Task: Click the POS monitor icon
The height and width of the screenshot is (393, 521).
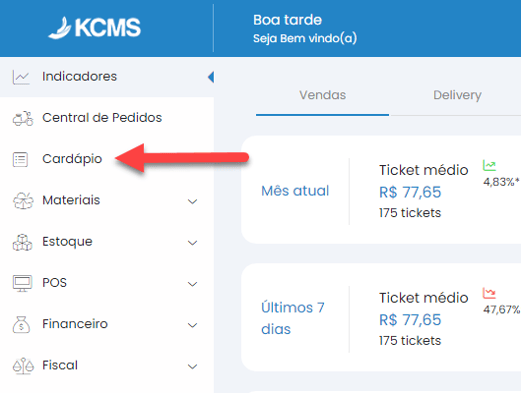Action: click(x=22, y=283)
